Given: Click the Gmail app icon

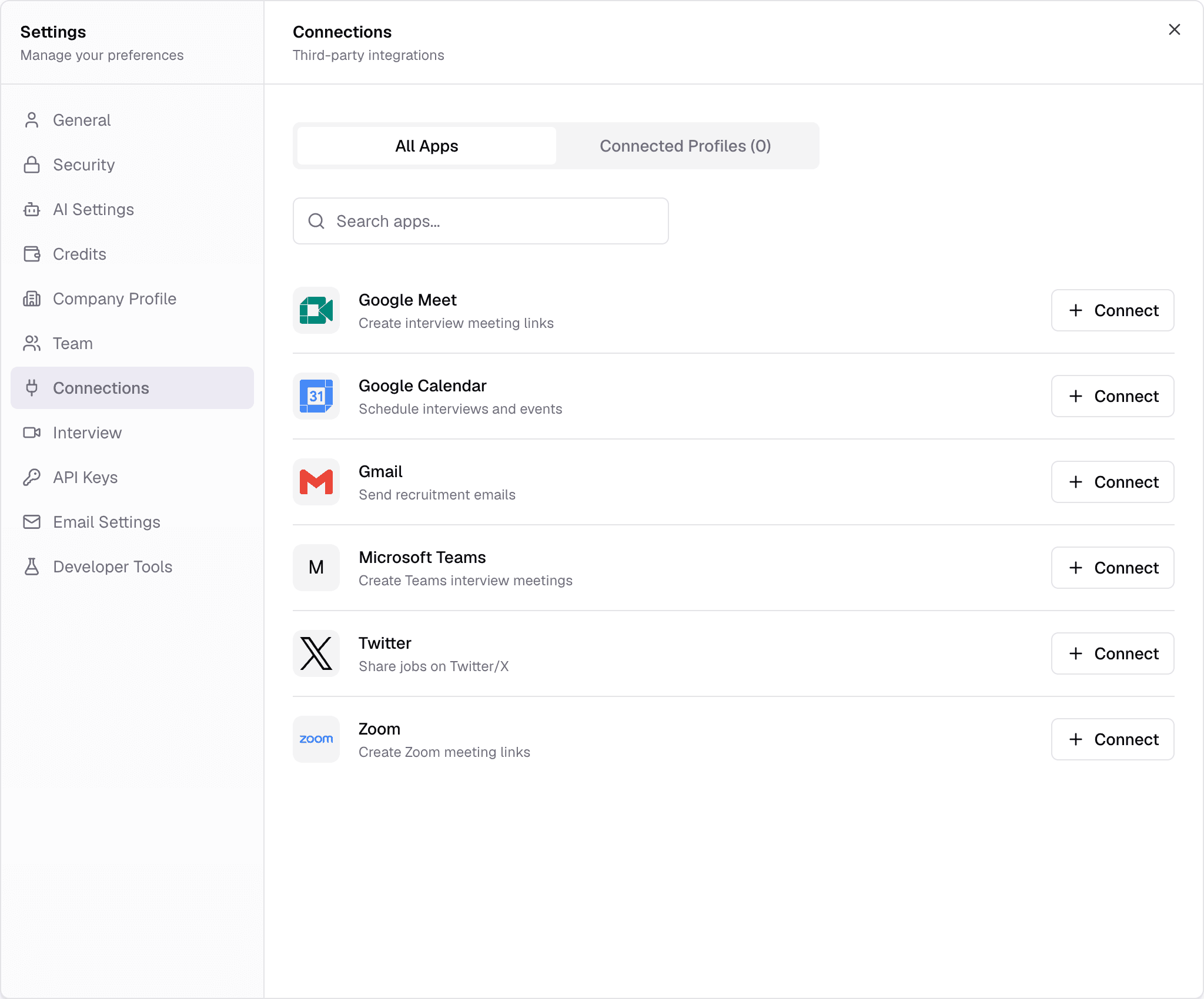Looking at the screenshot, I should 316,482.
